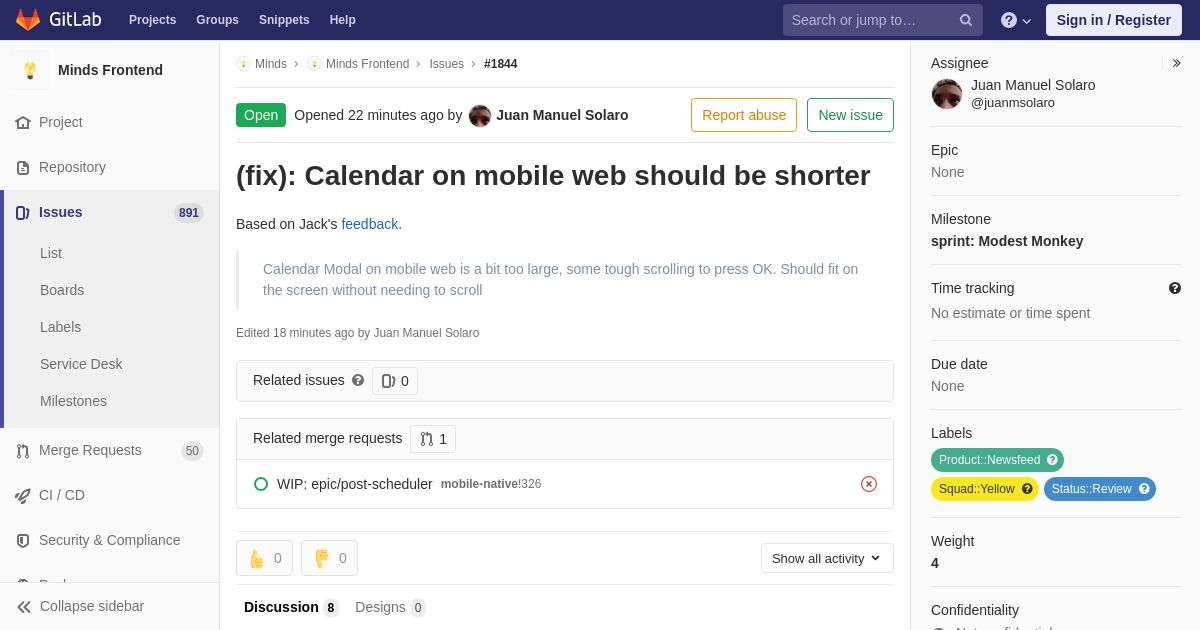Click Juan Manuel Solaro's assignee avatar
The height and width of the screenshot is (630, 1200).
(947, 94)
